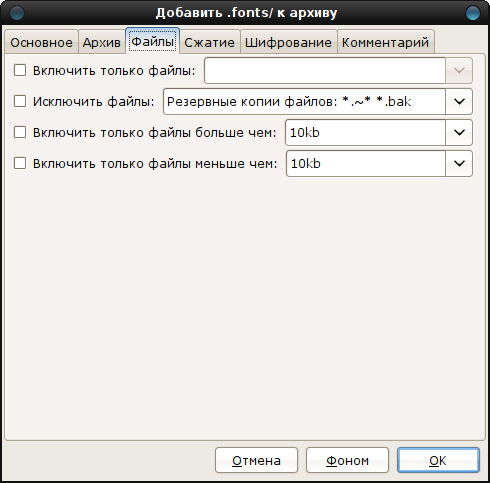Open the Шифрование tab
This screenshot has width=490, height=483.
tap(288, 42)
